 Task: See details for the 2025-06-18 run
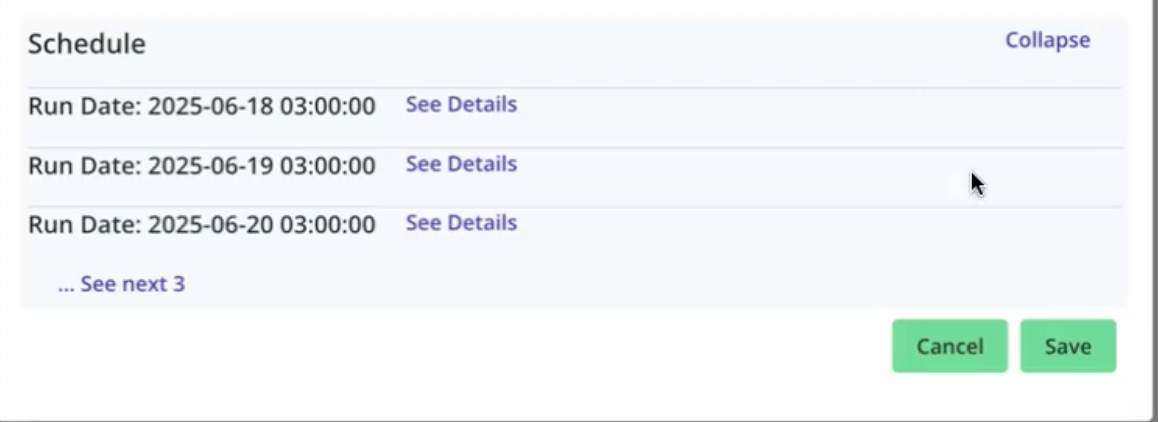[461, 104]
